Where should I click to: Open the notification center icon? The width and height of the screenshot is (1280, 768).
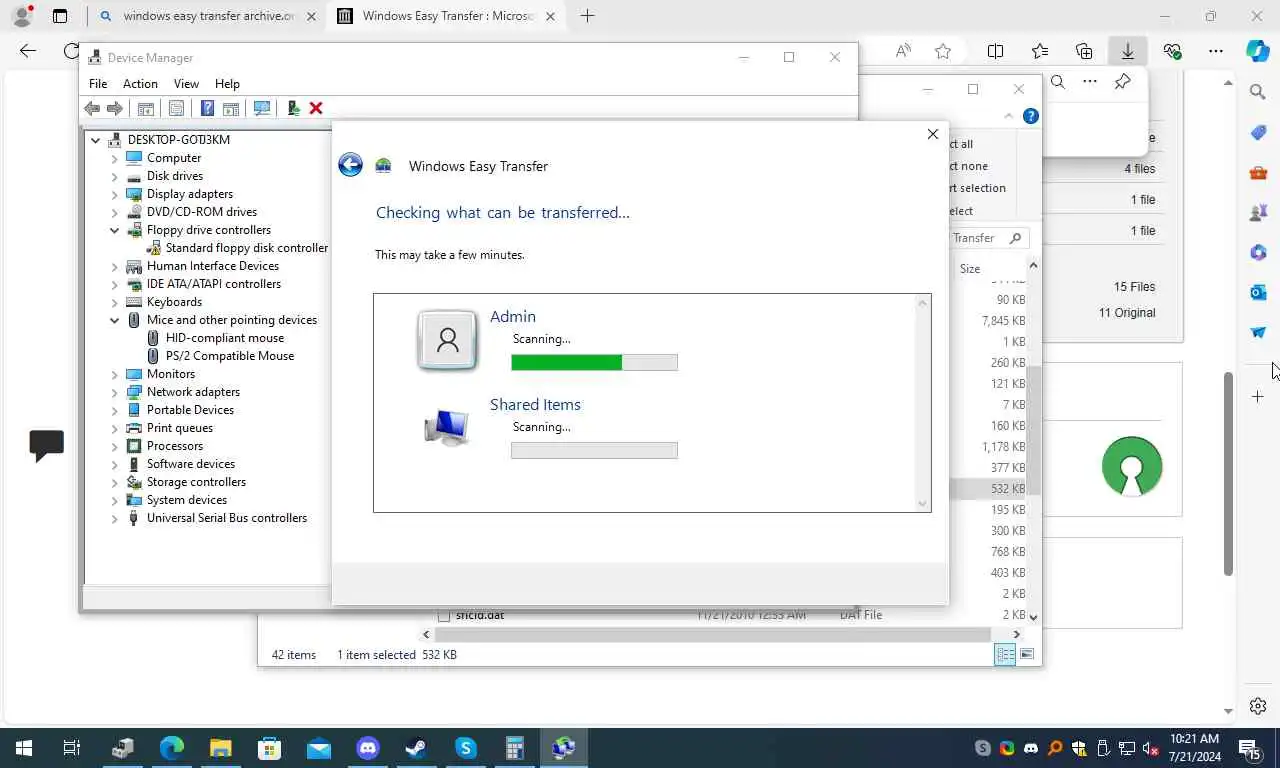click(x=1249, y=748)
